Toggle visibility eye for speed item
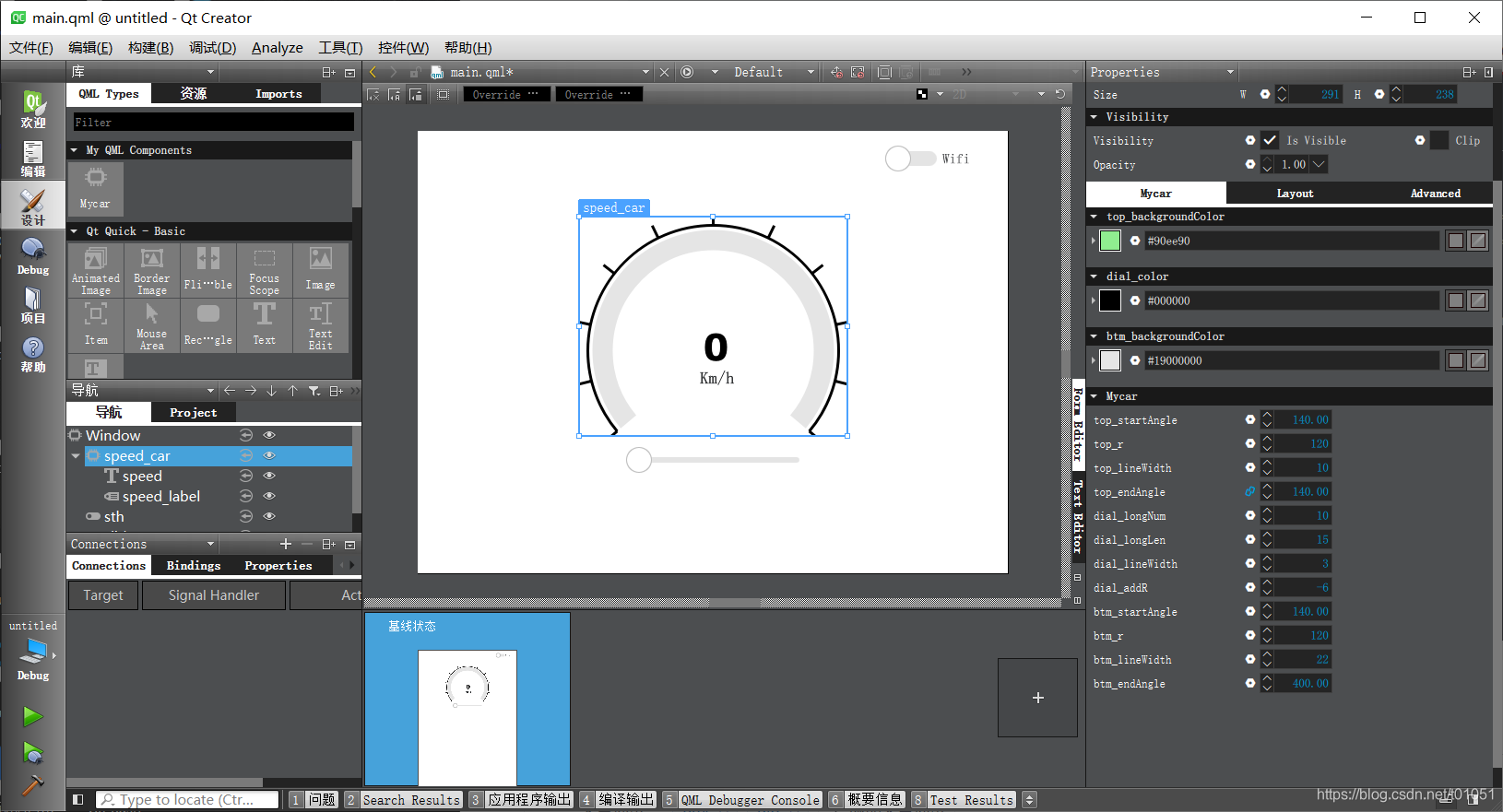The height and width of the screenshot is (812, 1503). click(x=269, y=476)
